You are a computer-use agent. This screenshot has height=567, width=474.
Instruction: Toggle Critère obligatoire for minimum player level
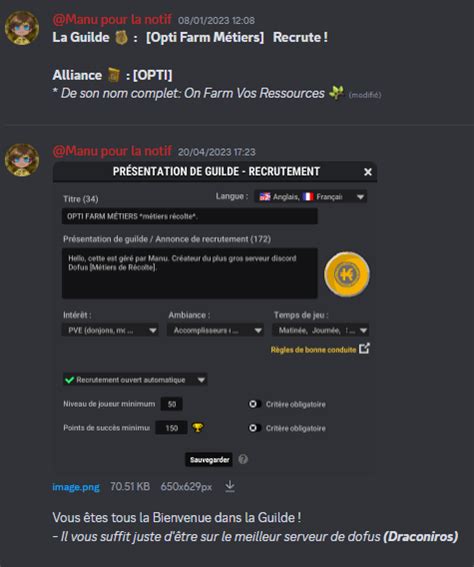[x=254, y=404]
